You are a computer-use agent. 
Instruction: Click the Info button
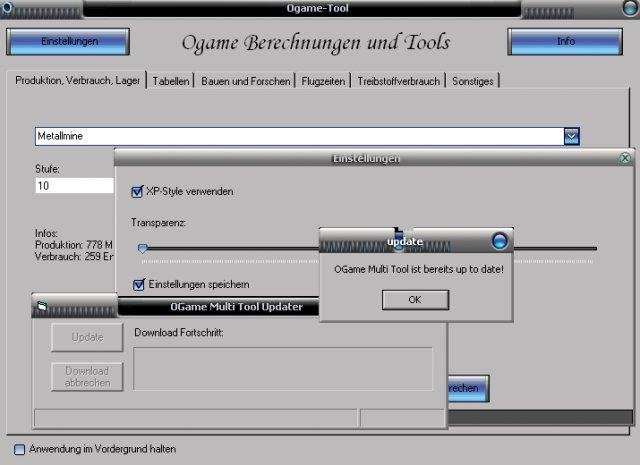565,41
